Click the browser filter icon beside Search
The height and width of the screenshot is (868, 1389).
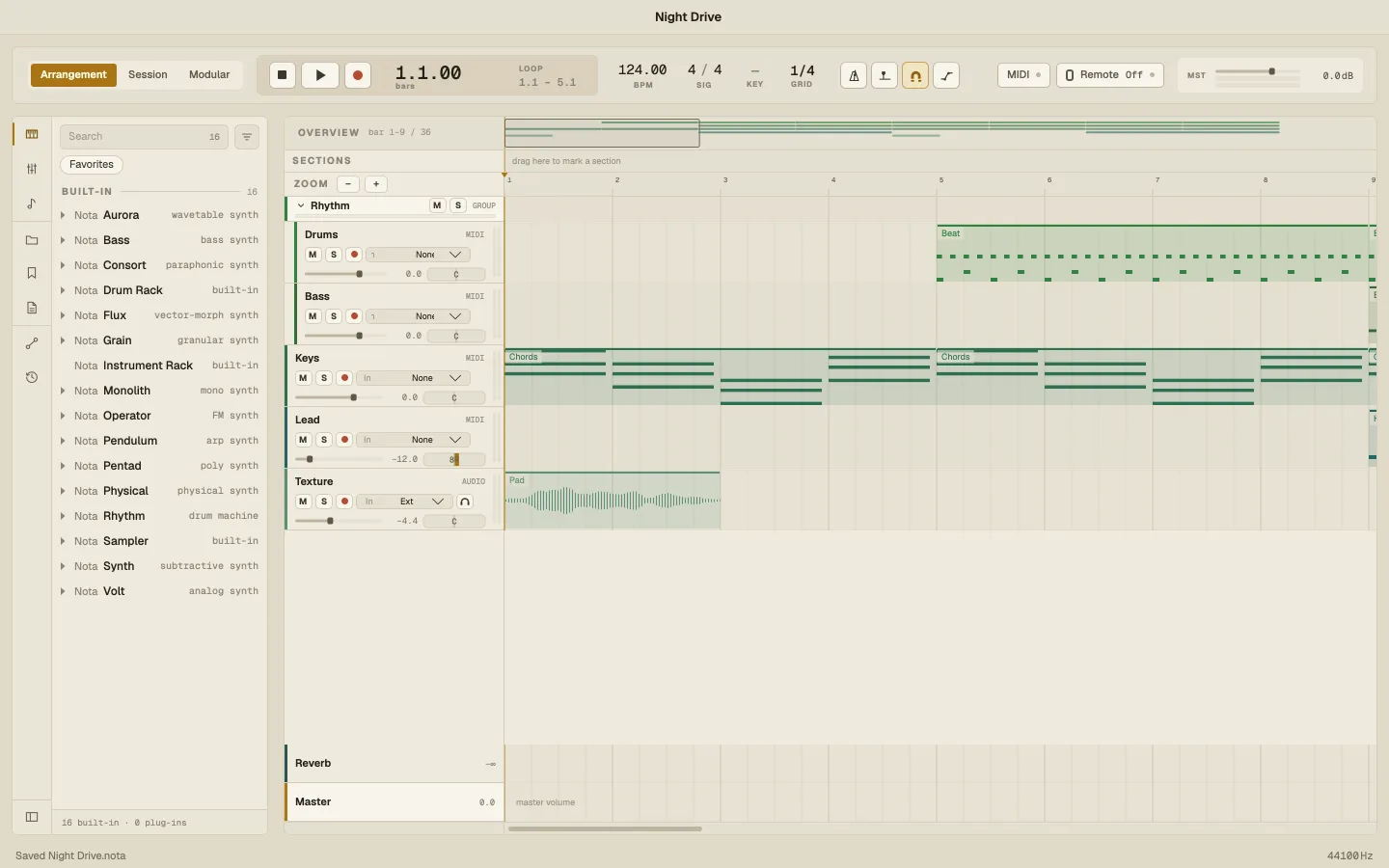(247, 137)
